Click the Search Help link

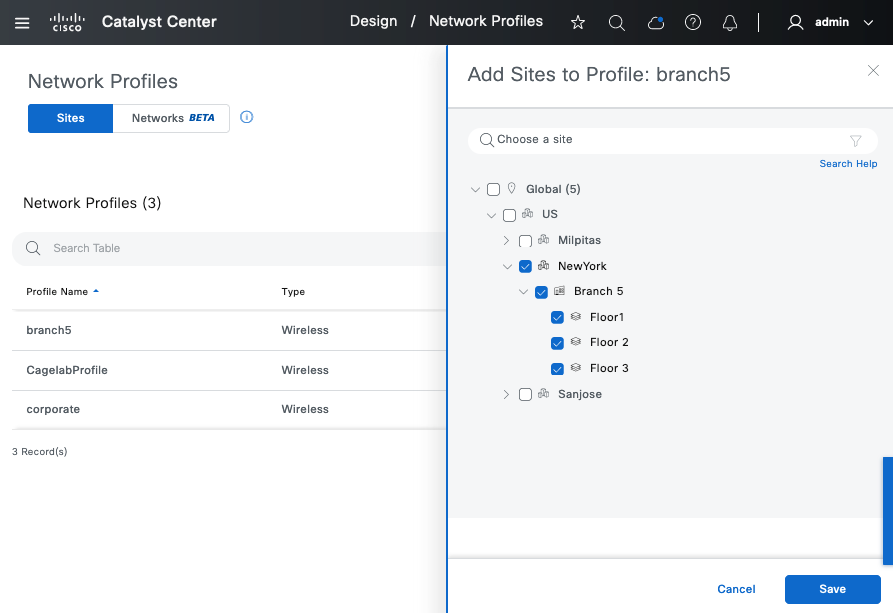coord(848,164)
